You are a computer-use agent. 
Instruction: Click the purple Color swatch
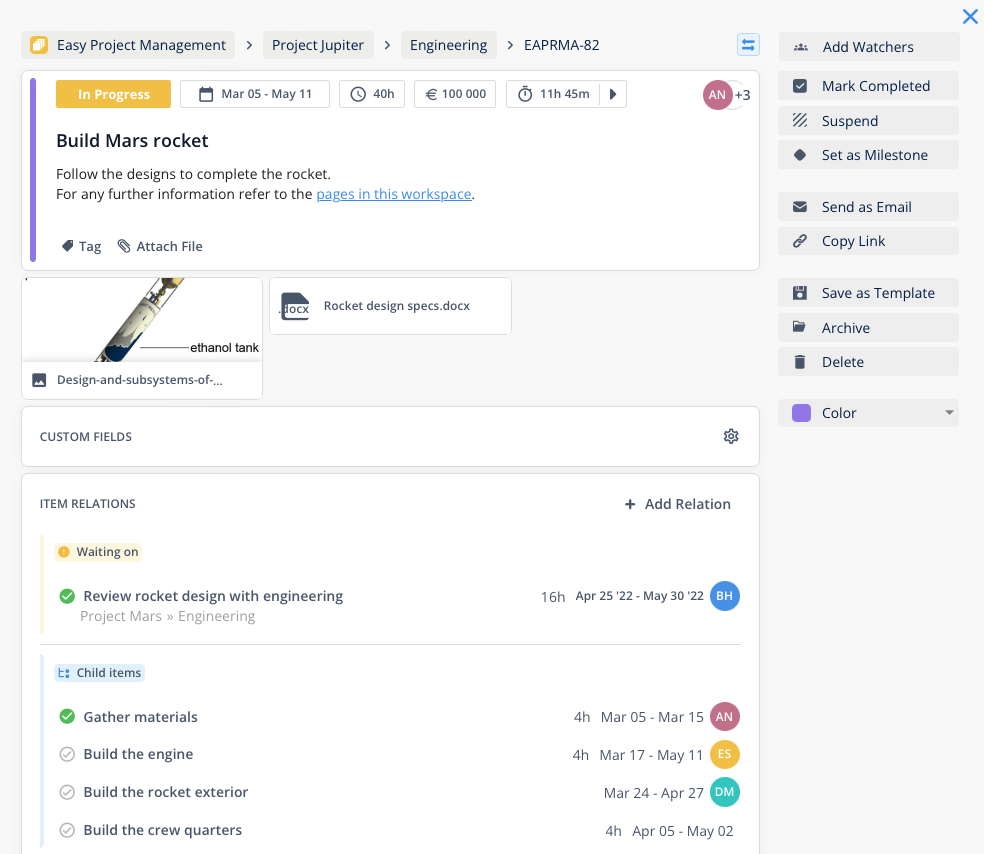(x=801, y=413)
